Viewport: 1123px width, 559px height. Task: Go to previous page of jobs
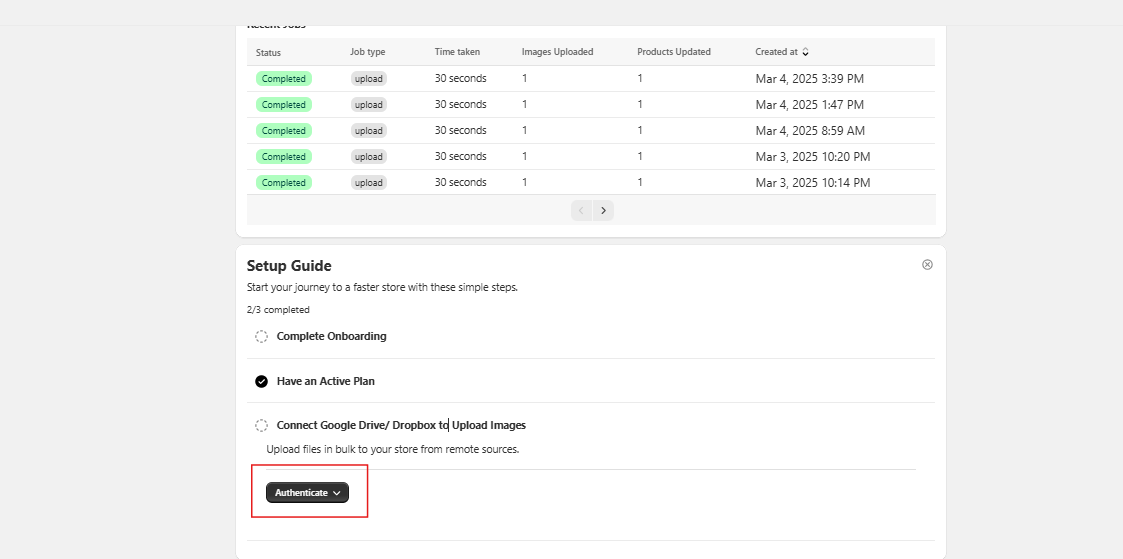581,210
